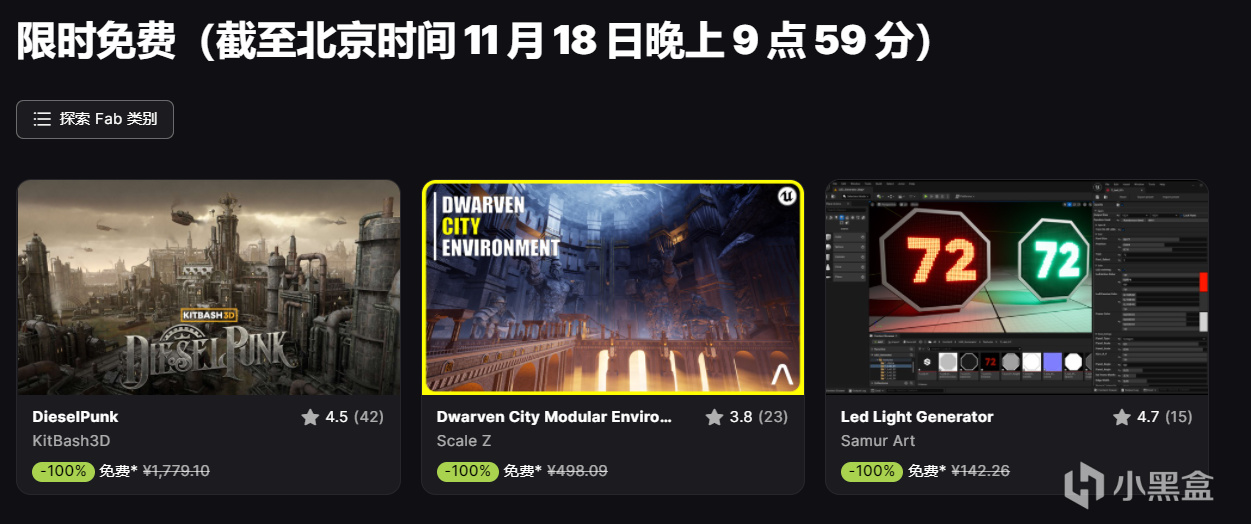This screenshot has height=524, width=1251.
Task: Click star rating icon on Dwarven City
Action: pyautogui.click(x=714, y=416)
